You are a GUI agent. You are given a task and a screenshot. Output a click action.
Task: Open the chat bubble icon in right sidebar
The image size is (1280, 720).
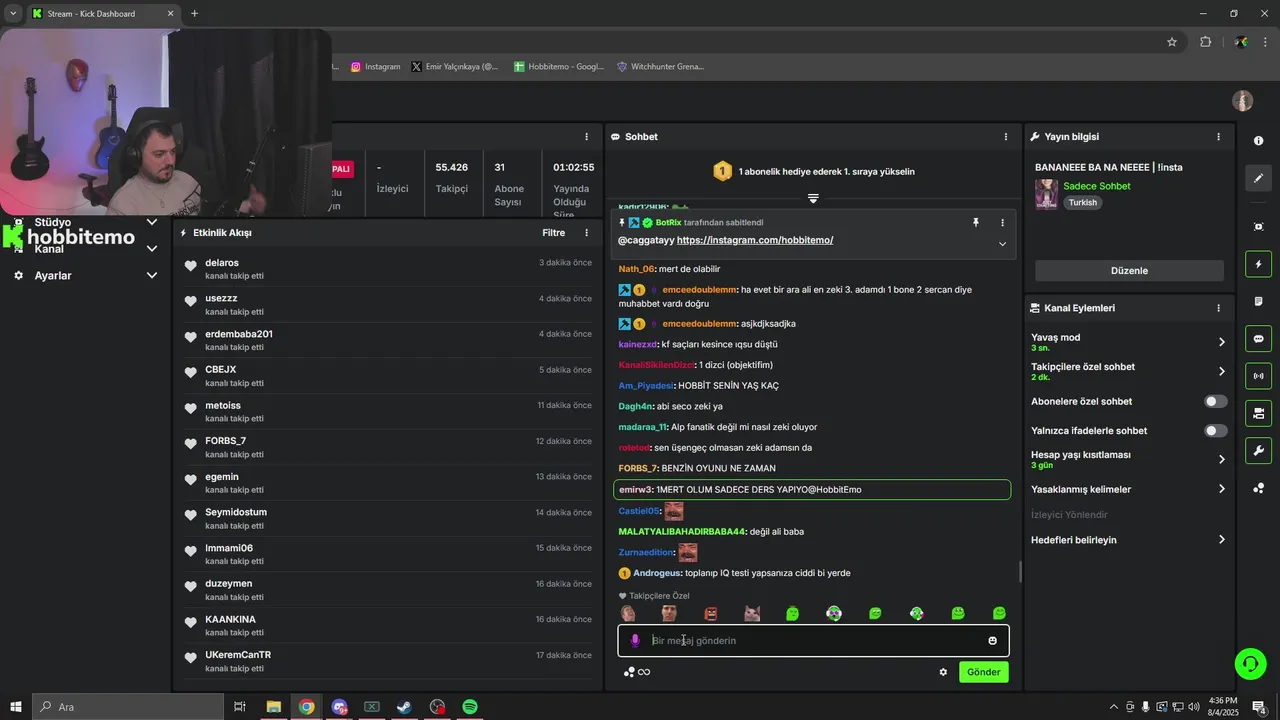(1258, 338)
